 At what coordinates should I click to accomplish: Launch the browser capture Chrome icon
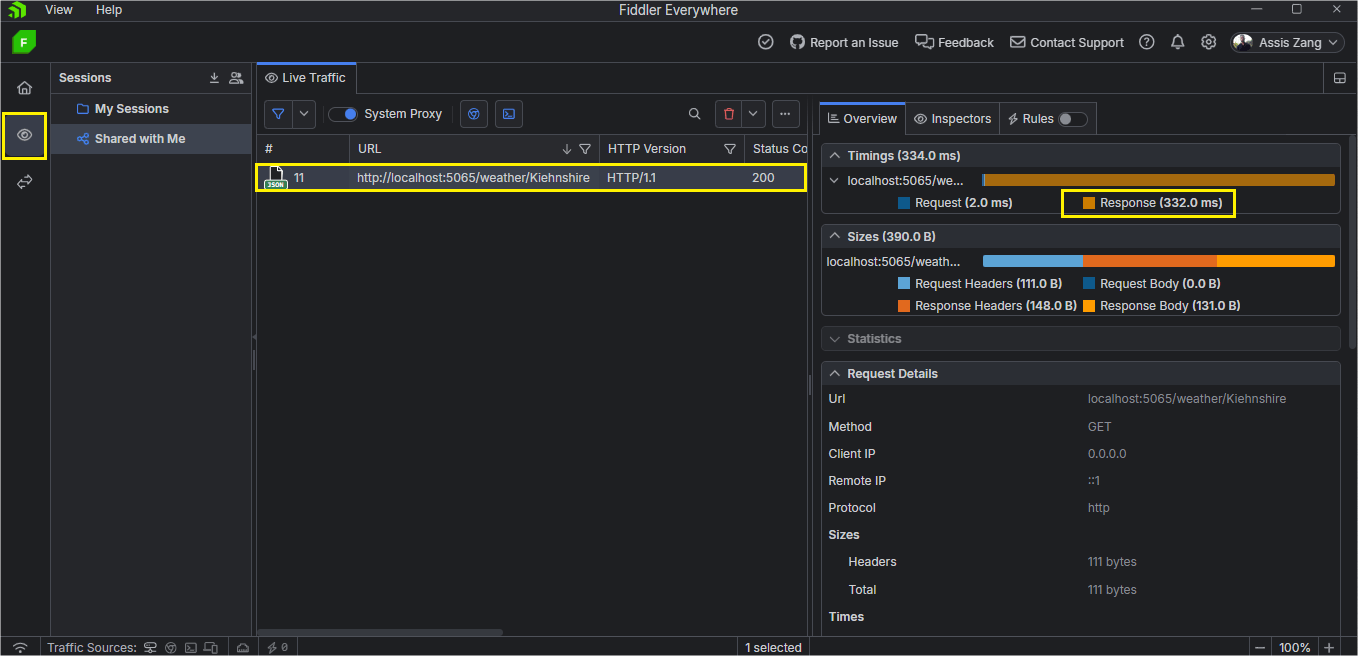click(x=475, y=114)
